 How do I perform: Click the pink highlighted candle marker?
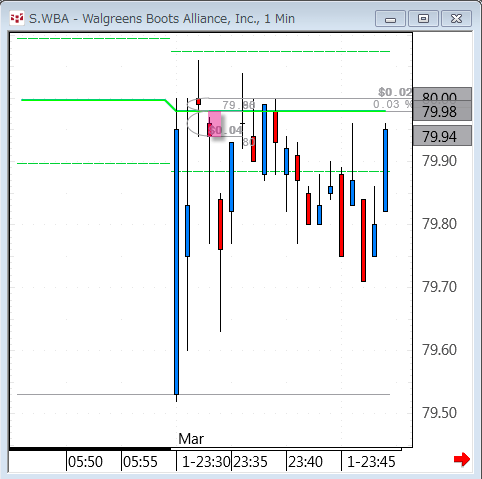coord(214,124)
